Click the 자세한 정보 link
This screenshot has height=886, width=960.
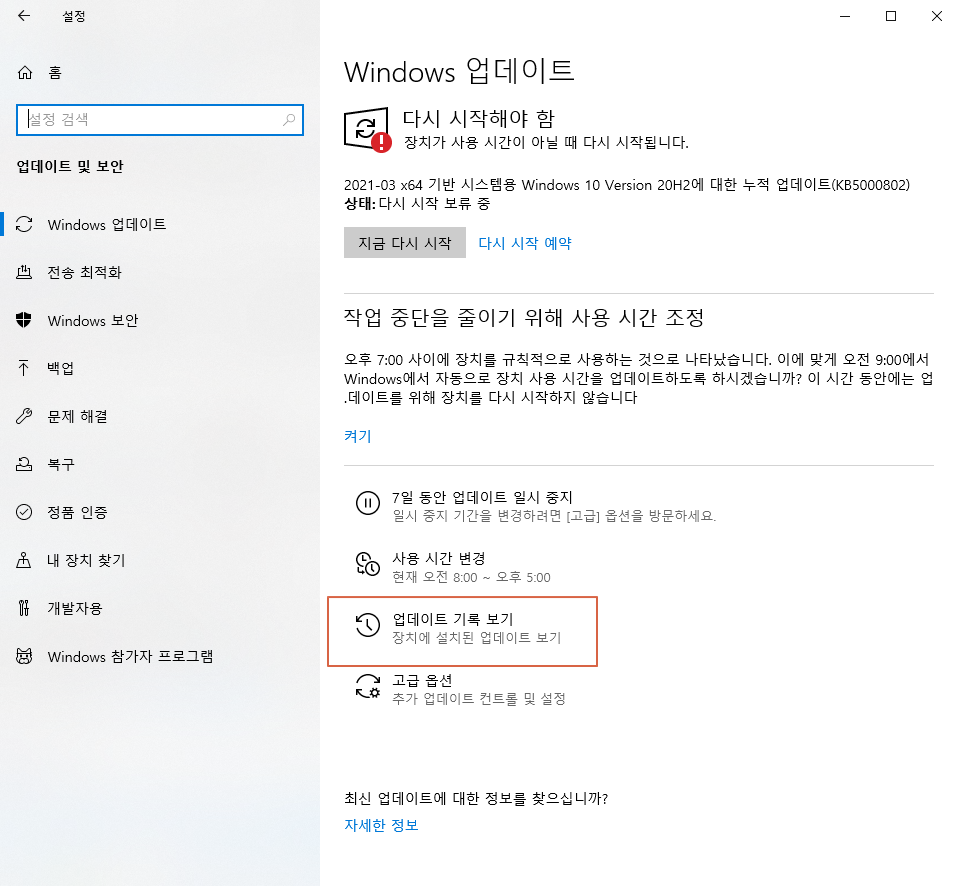point(381,825)
